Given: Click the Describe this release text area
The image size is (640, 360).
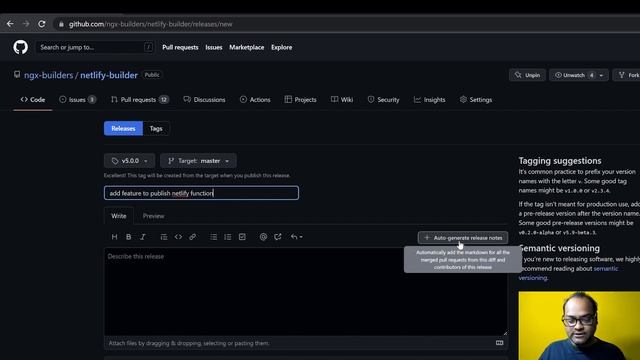Looking at the screenshot, I should pyautogui.click(x=306, y=291).
